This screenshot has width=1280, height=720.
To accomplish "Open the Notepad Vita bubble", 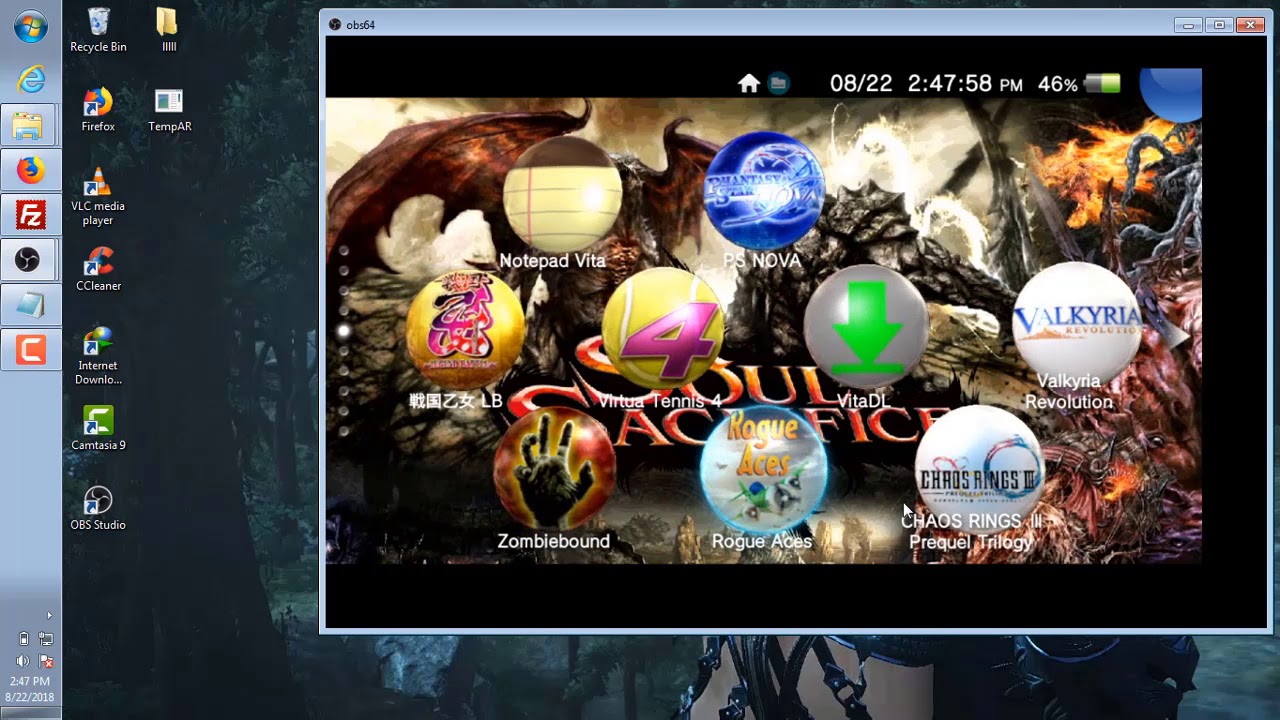I will pyautogui.click(x=561, y=194).
